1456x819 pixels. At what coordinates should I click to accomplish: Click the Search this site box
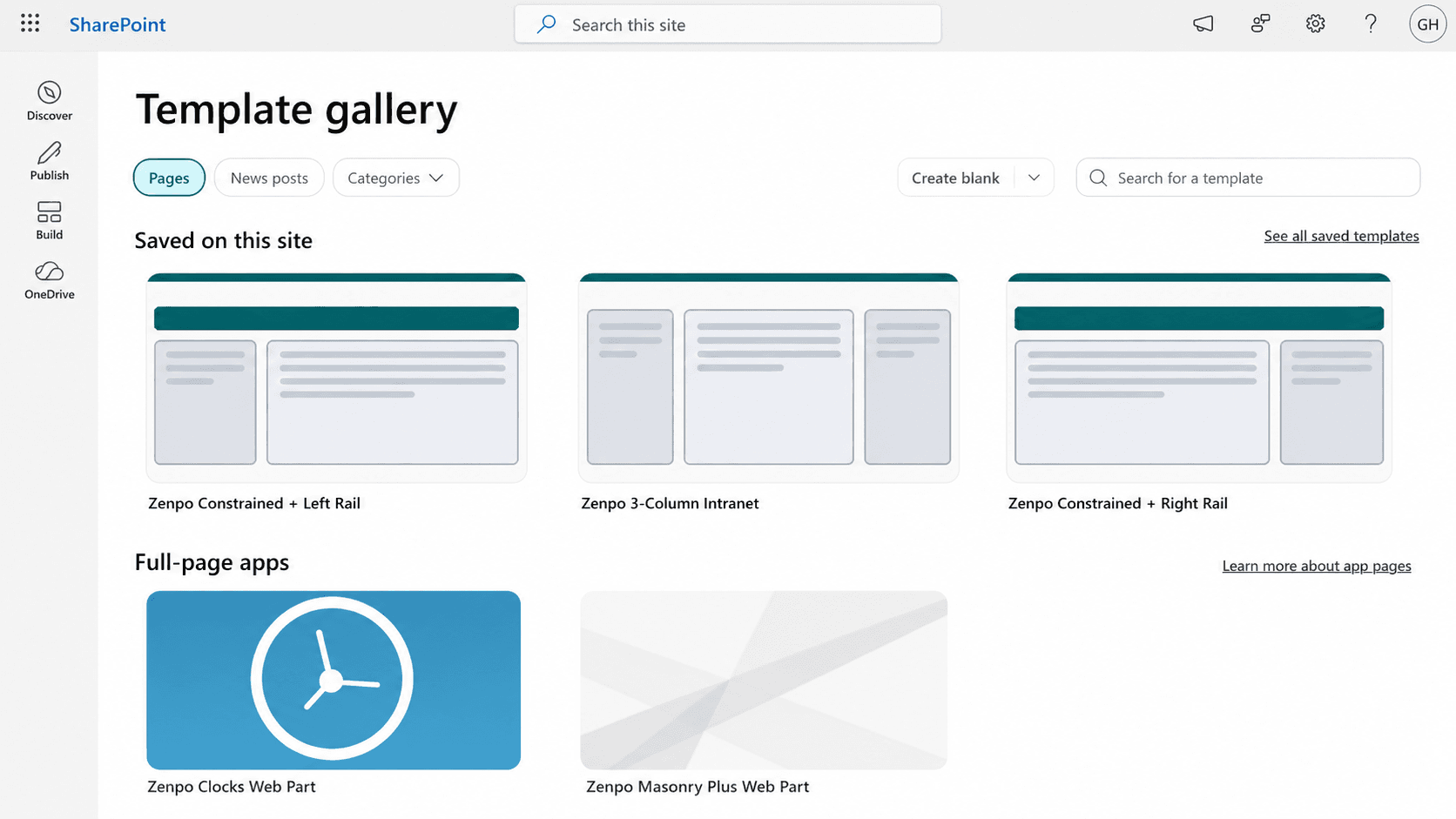[x=727, y=24]
